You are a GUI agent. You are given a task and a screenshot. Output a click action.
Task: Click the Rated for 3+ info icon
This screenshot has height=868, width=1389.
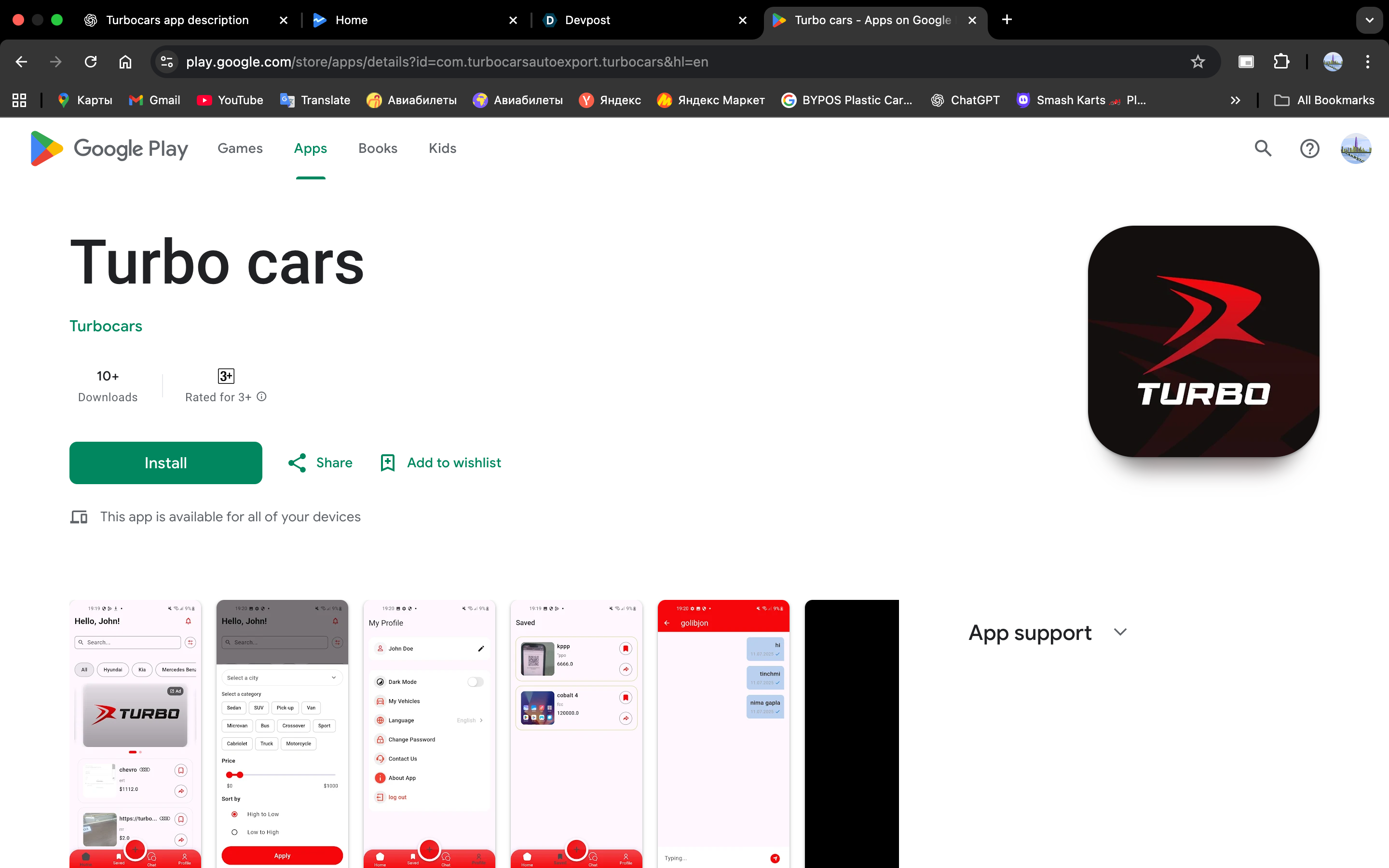262,397
